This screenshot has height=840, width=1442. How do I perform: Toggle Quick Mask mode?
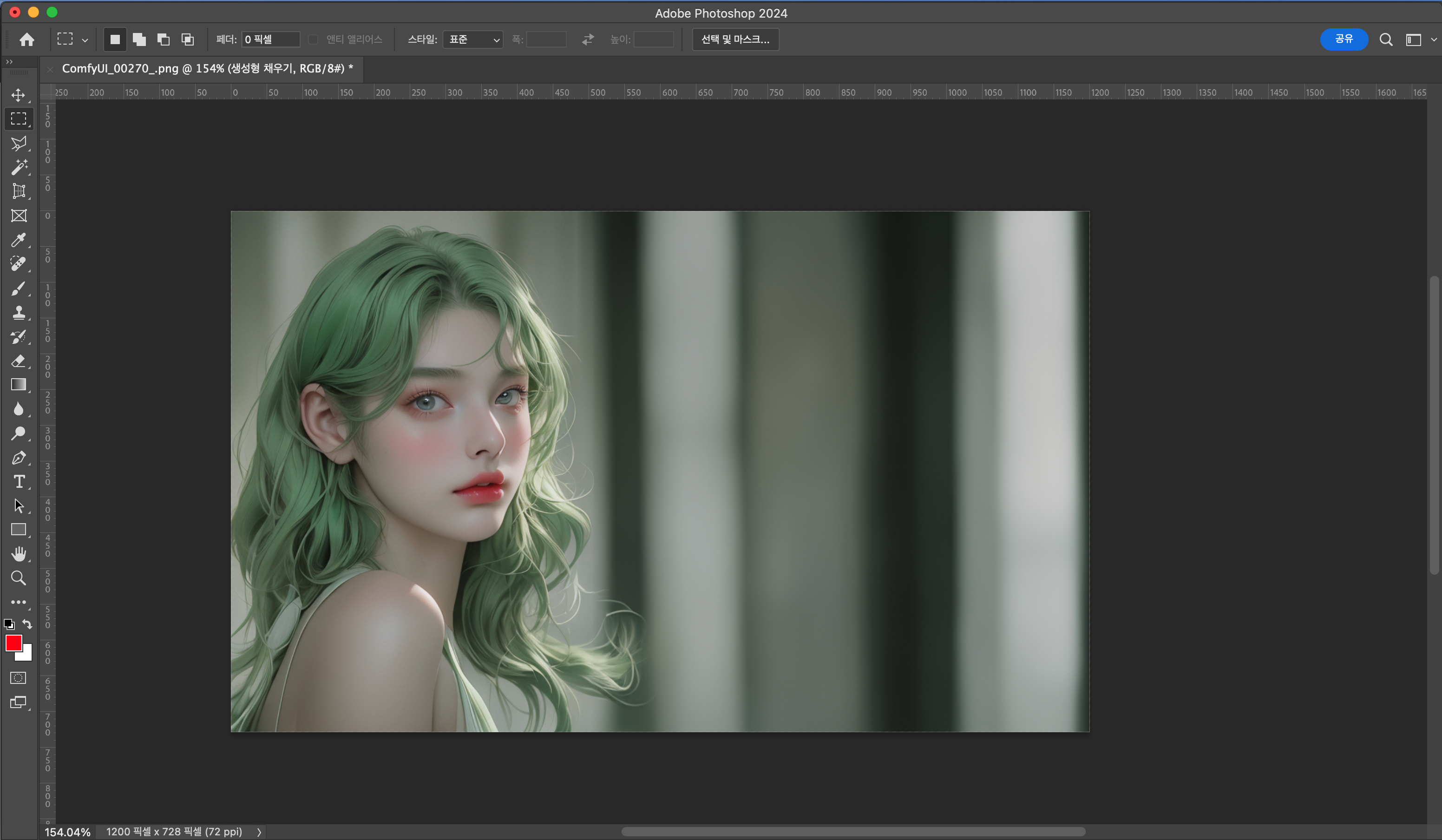pyautogui.click(x=18, y=678)
